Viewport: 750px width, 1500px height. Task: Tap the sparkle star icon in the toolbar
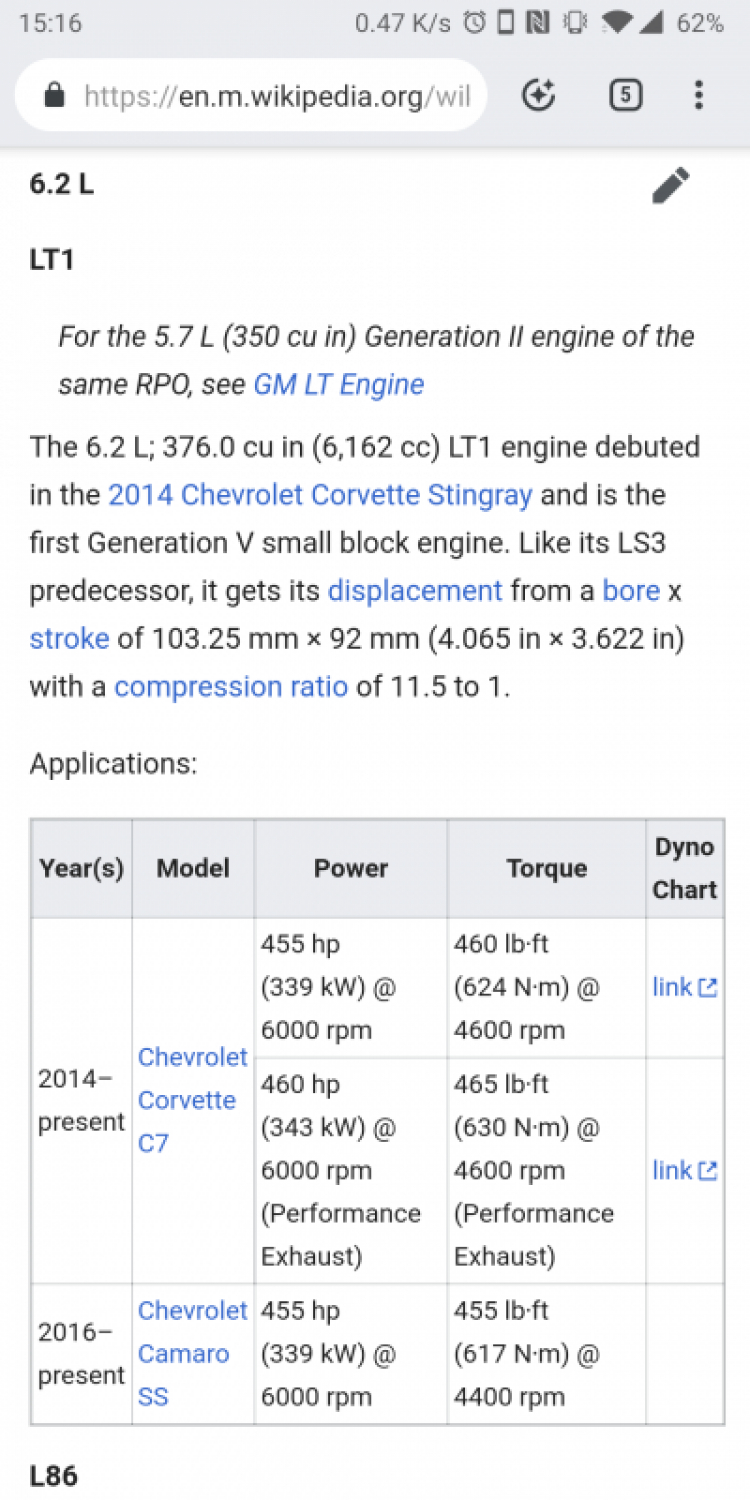539,95
